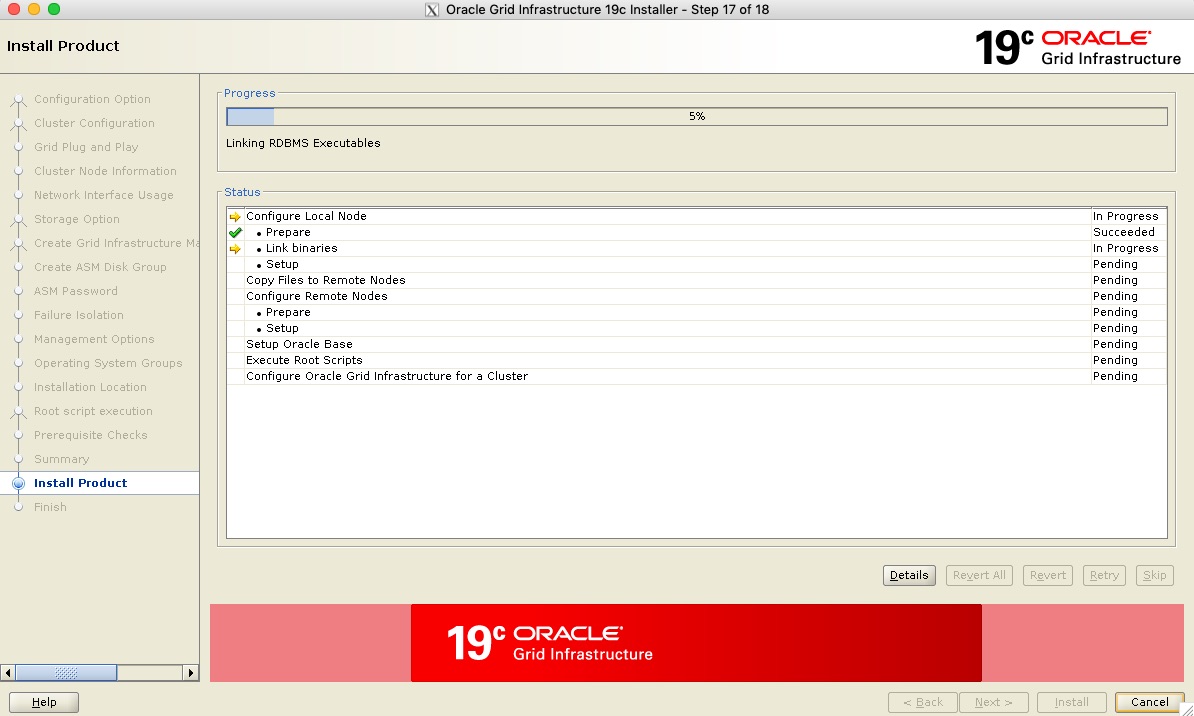This screenshot has width=1194, height=716.
Task: Click the active step bullet beside Install Product
Action: tap(19, 483)
